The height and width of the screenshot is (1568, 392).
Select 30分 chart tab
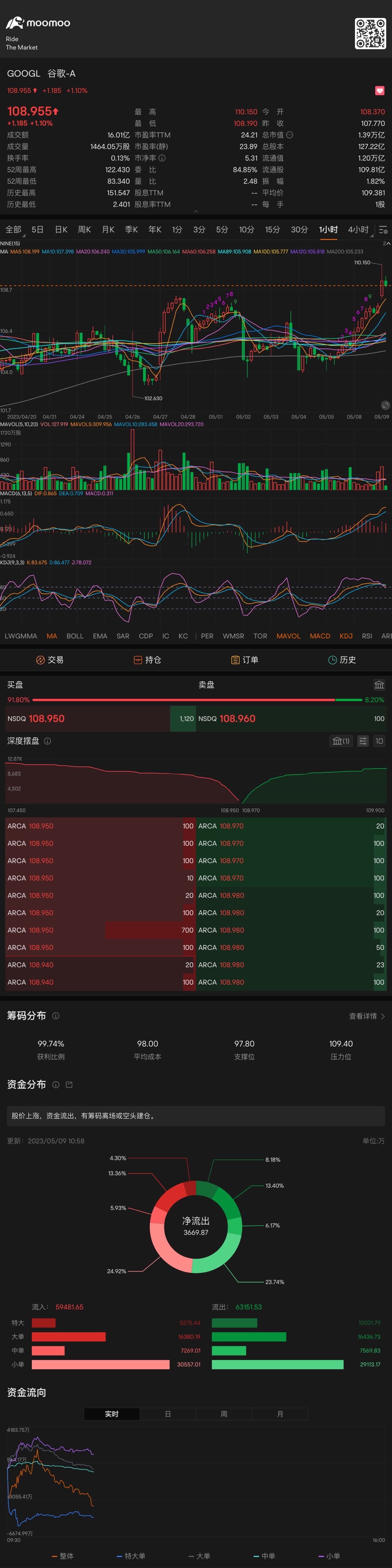300,229
